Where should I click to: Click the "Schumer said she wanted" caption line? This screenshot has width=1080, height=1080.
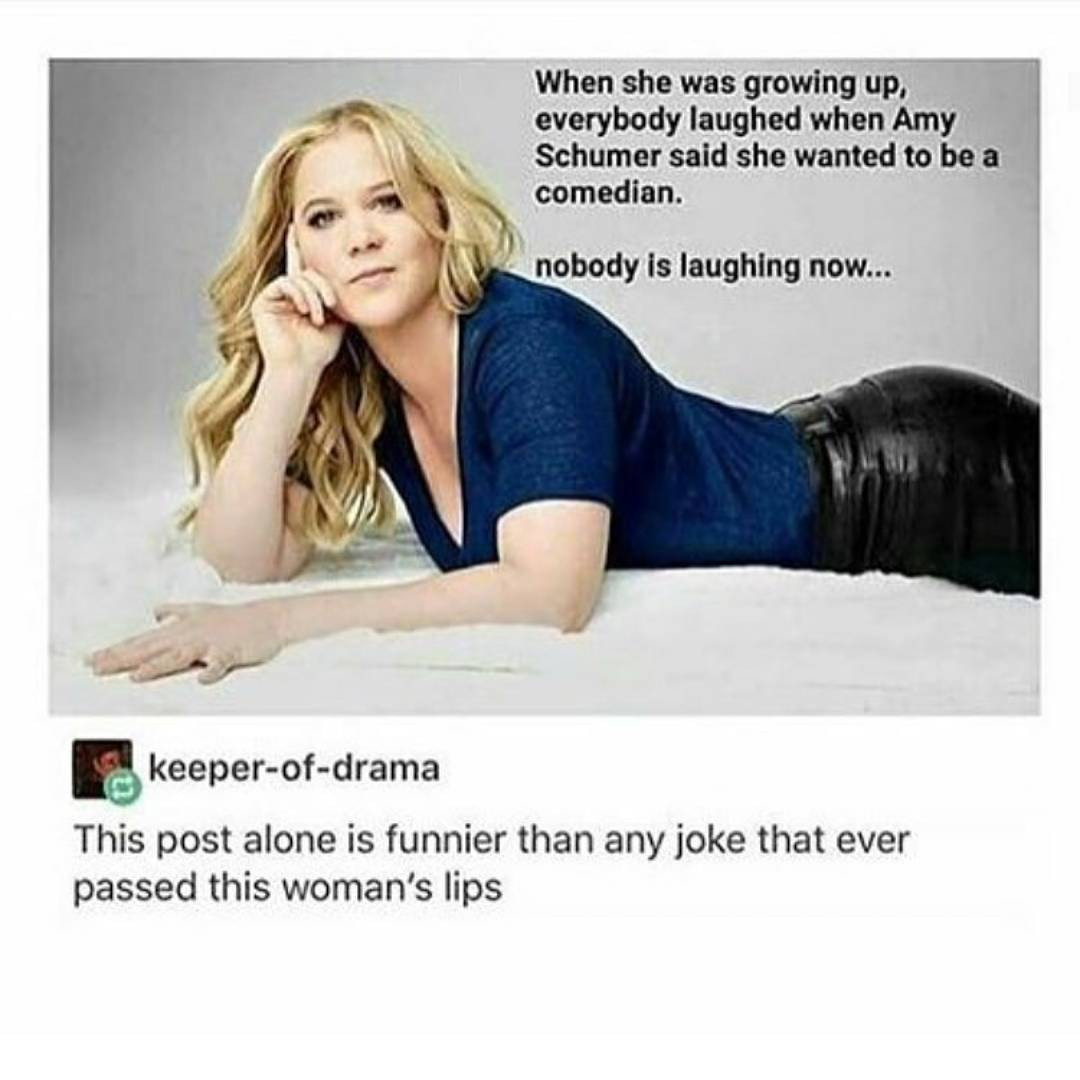click(x=767, y=156)
